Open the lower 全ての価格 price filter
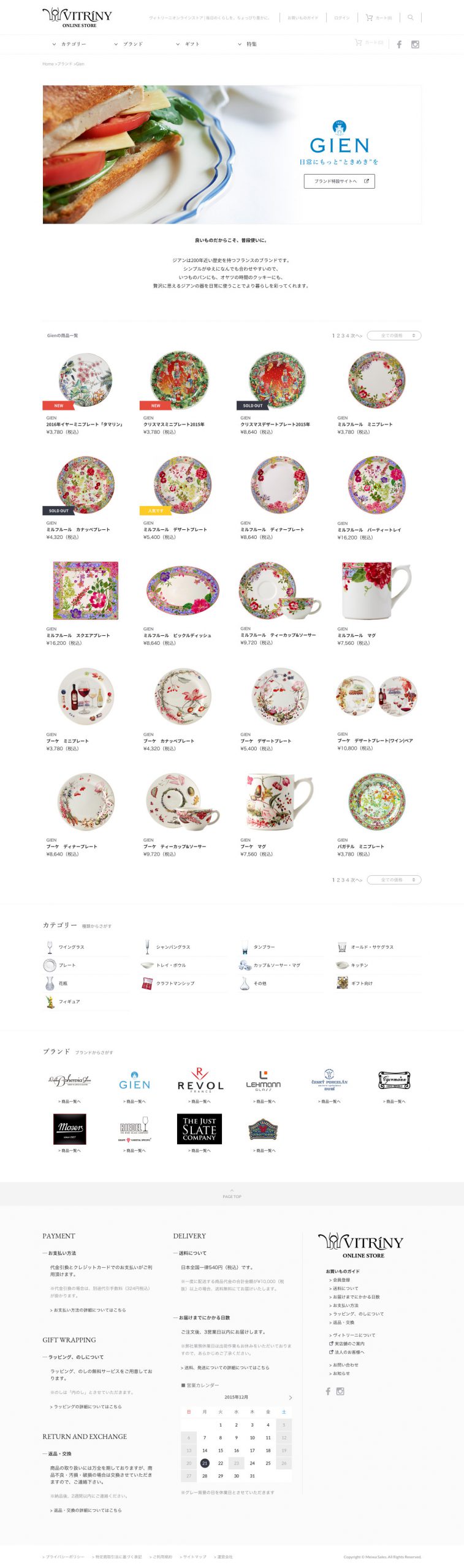Viewport: 464px width, 1568px height. pos(394,880)
